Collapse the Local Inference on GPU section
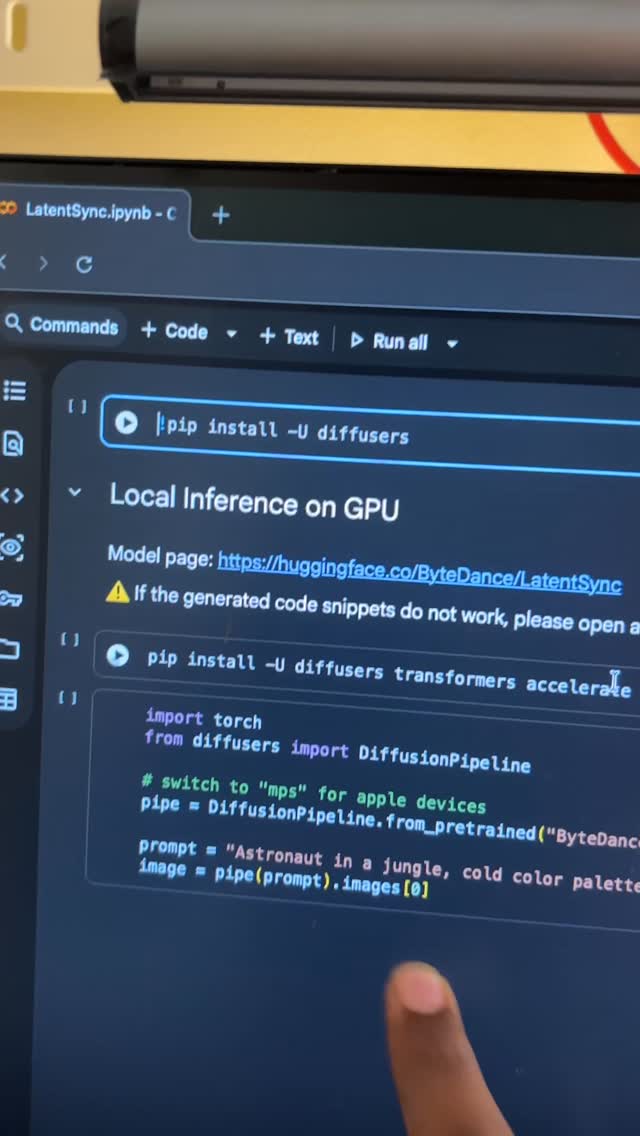Viewport: 640px width, 1136px height. [x=75, y=493]
